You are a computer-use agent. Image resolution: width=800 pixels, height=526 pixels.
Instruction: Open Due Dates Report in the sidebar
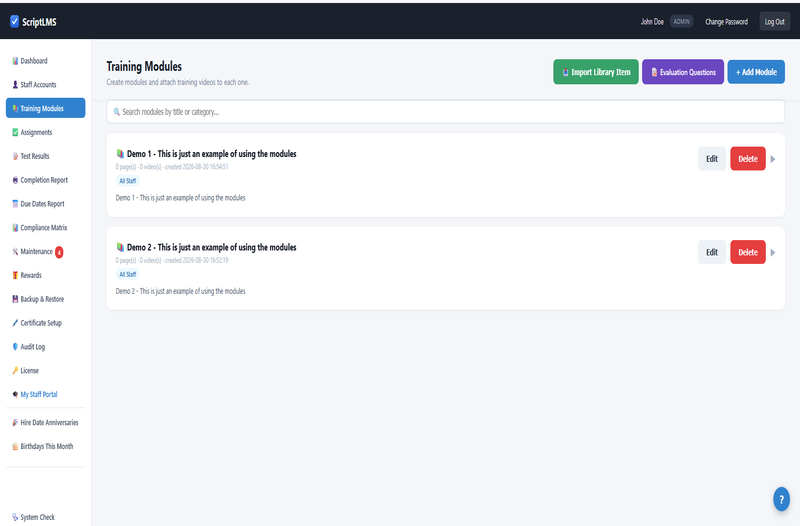[45, 204]
